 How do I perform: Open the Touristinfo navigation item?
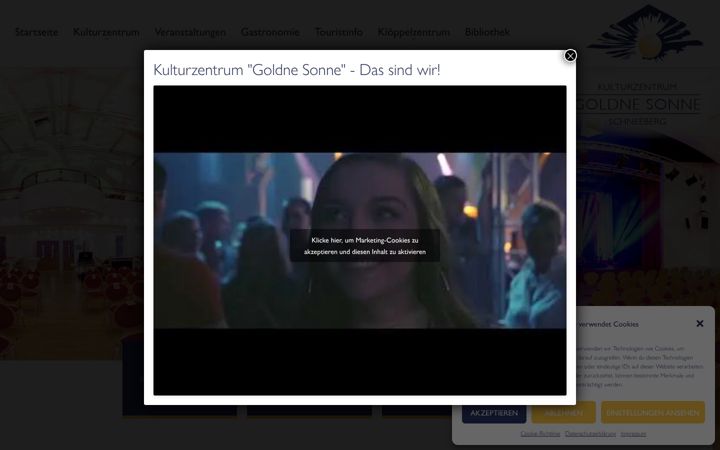[x=338, y=32]
